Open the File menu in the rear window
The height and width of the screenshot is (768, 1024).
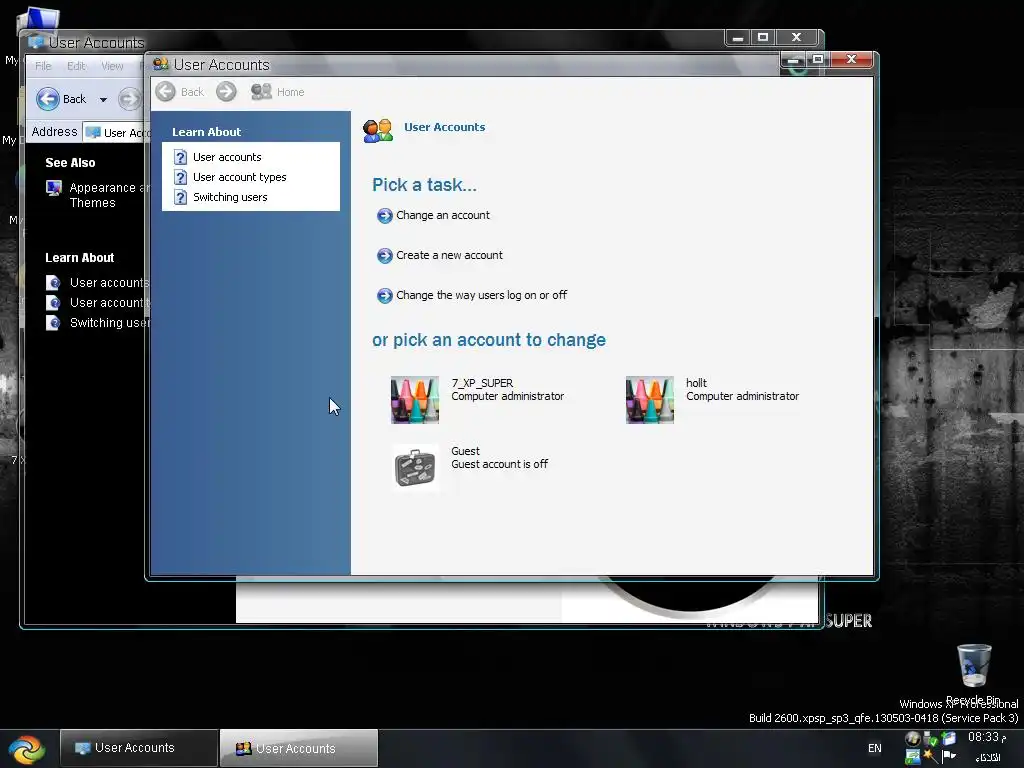click(x=43, y=66)
